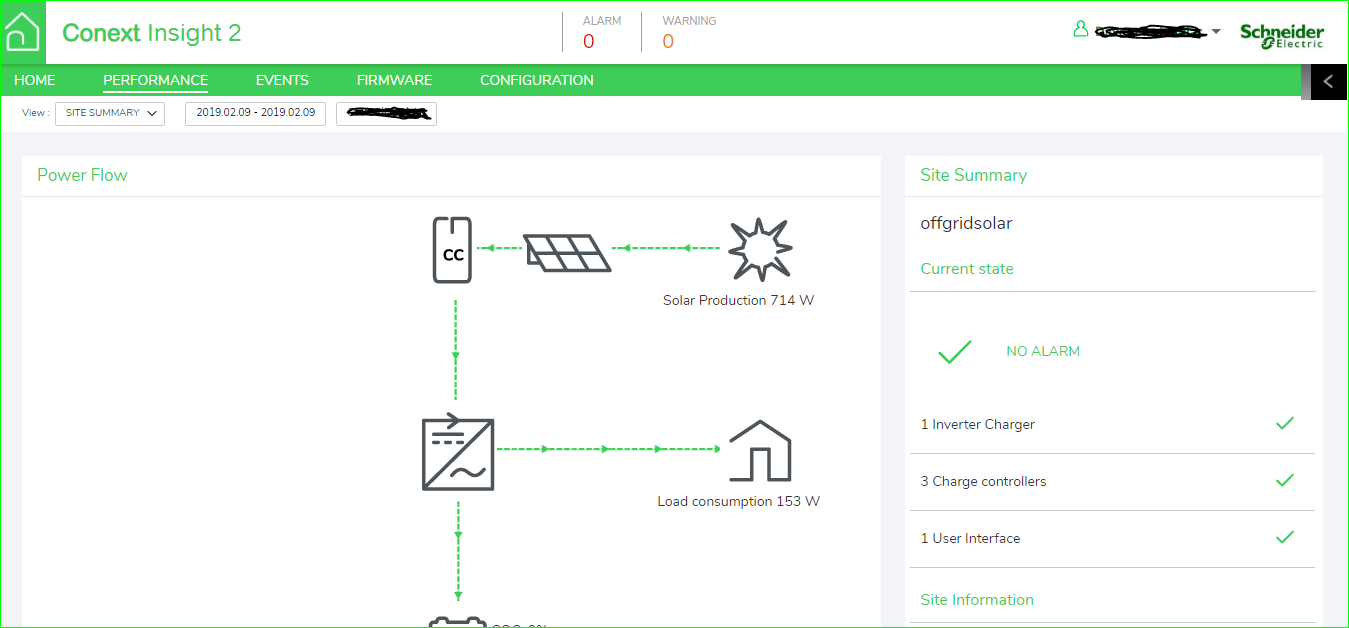Viewport: 1349px width, 628px height.
Task: Open the SITE SUMMARY view dropdown
Action: click(110, 113)
